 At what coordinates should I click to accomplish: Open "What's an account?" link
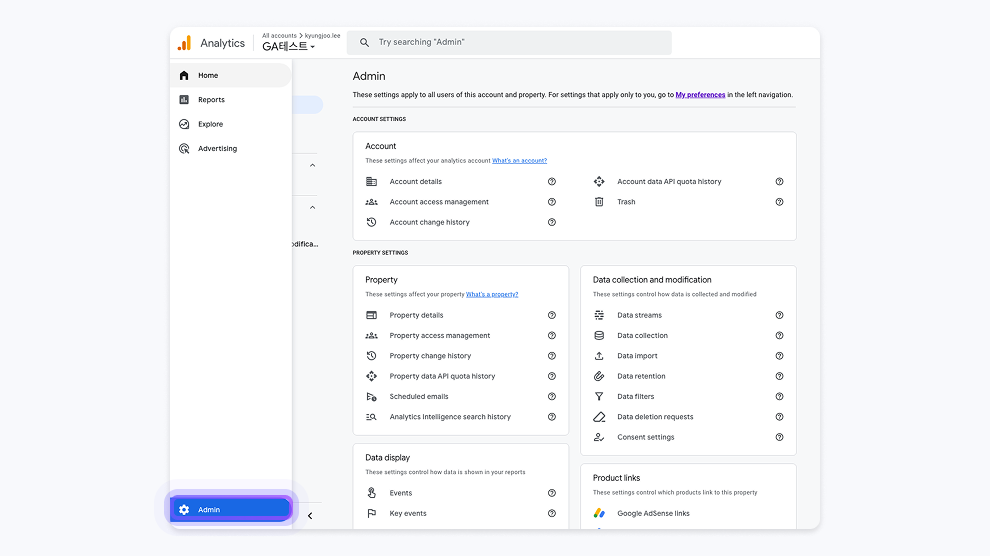[x=519, y=161]
